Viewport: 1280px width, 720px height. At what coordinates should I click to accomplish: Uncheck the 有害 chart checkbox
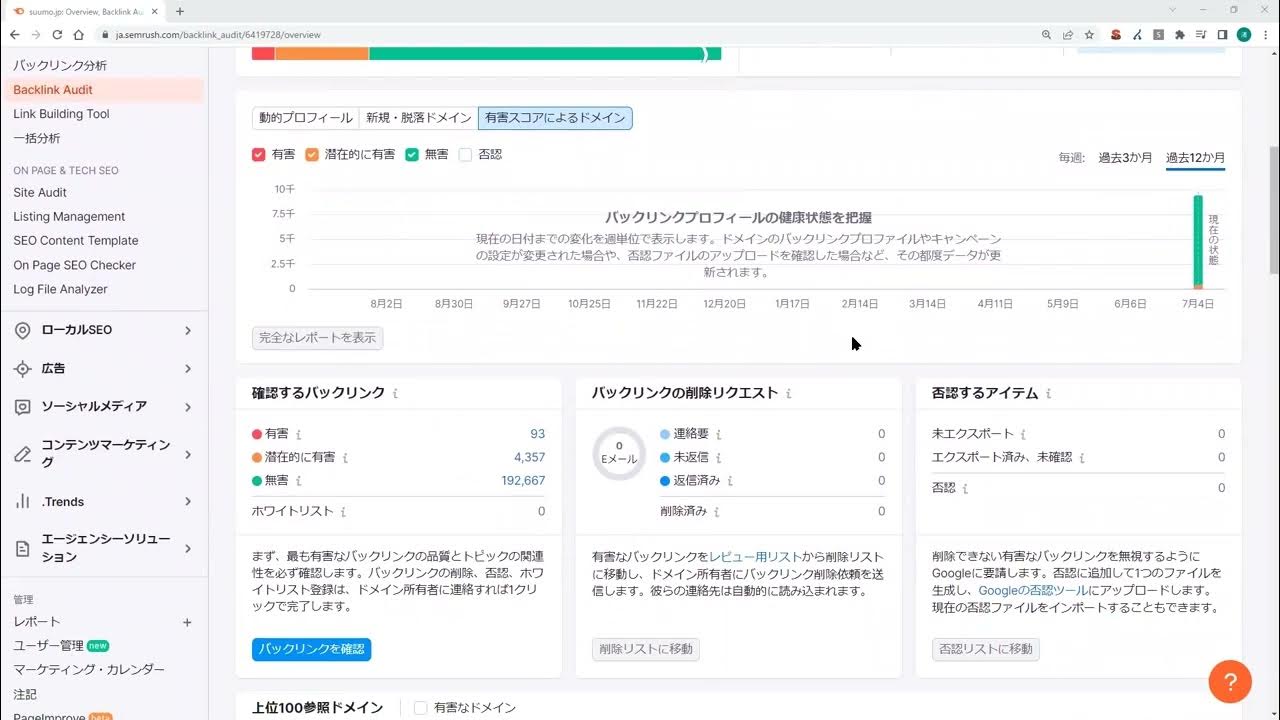259,155
